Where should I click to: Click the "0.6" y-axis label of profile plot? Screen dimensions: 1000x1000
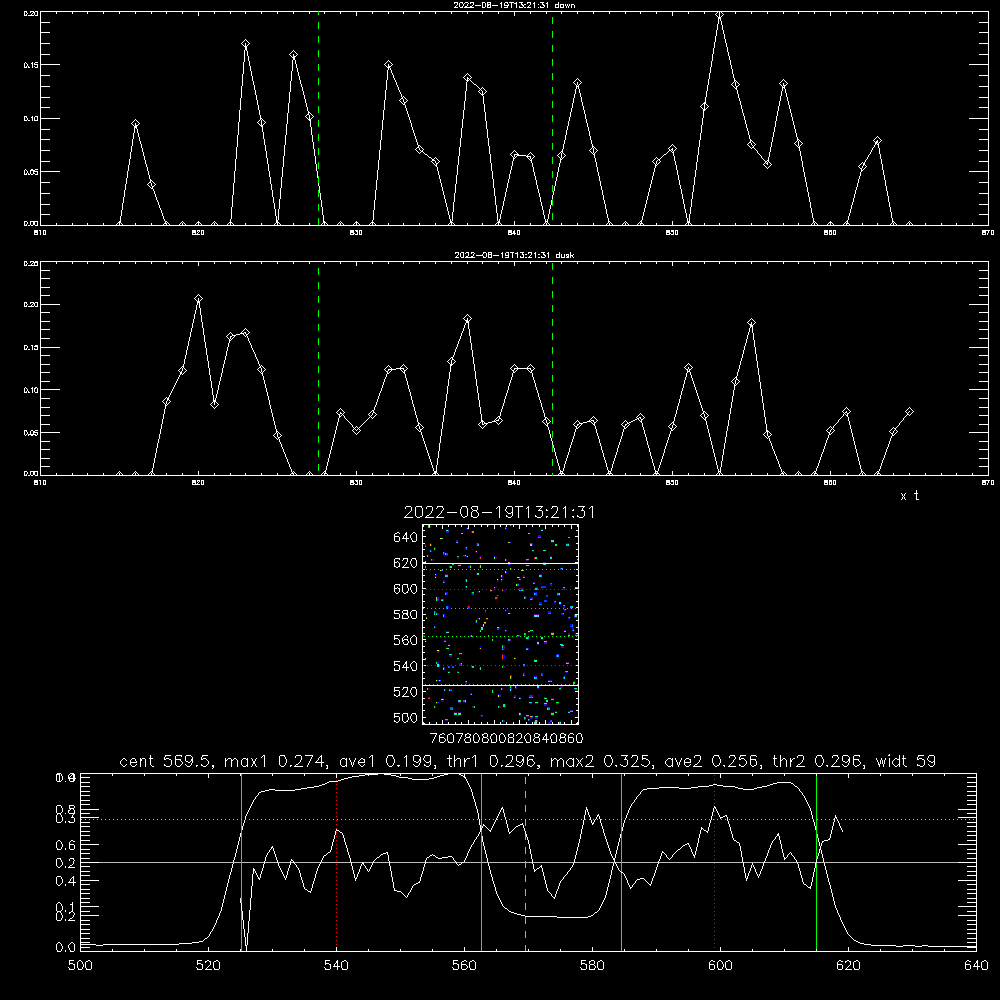[65, 846]
